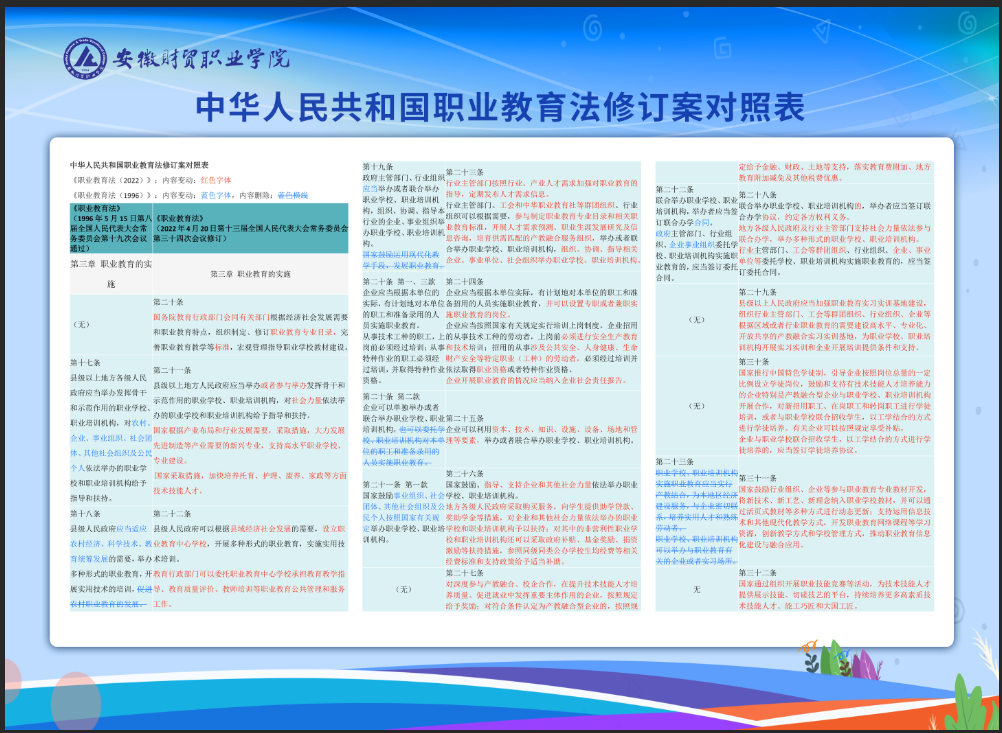Click the 第二十一条 article heading

coord(171,369)
